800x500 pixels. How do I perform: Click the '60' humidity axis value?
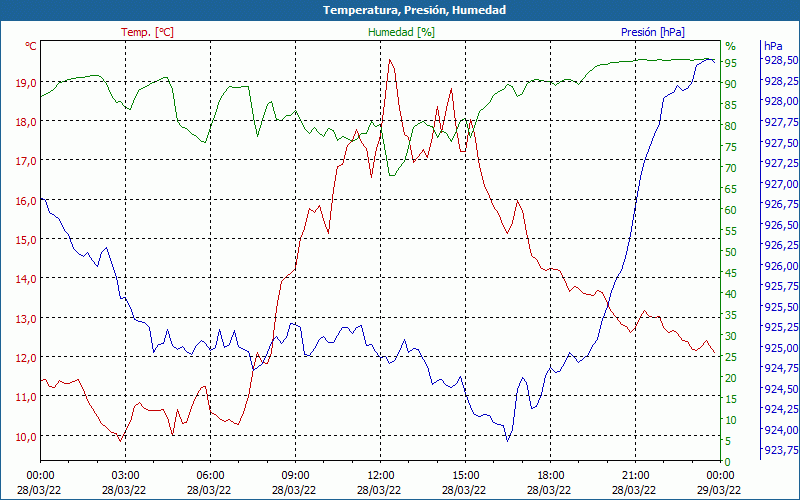click(731, 210)
